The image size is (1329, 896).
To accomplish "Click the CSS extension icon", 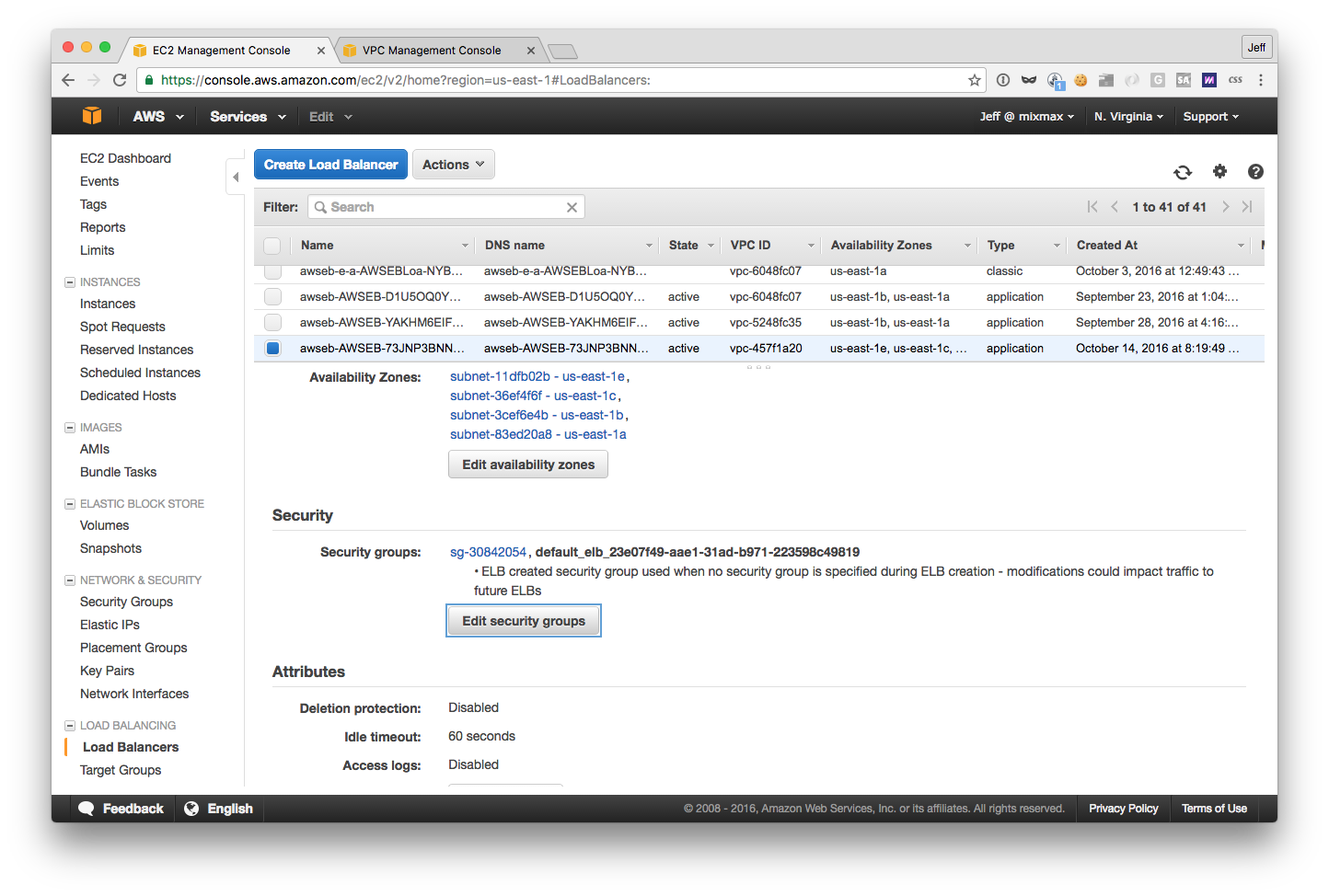I will 1235,80.
